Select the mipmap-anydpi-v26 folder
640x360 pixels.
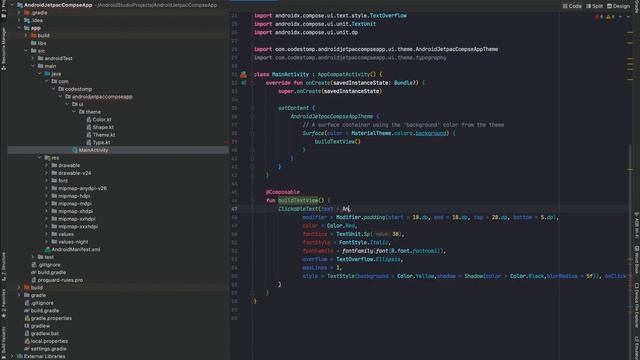point(82,188)
